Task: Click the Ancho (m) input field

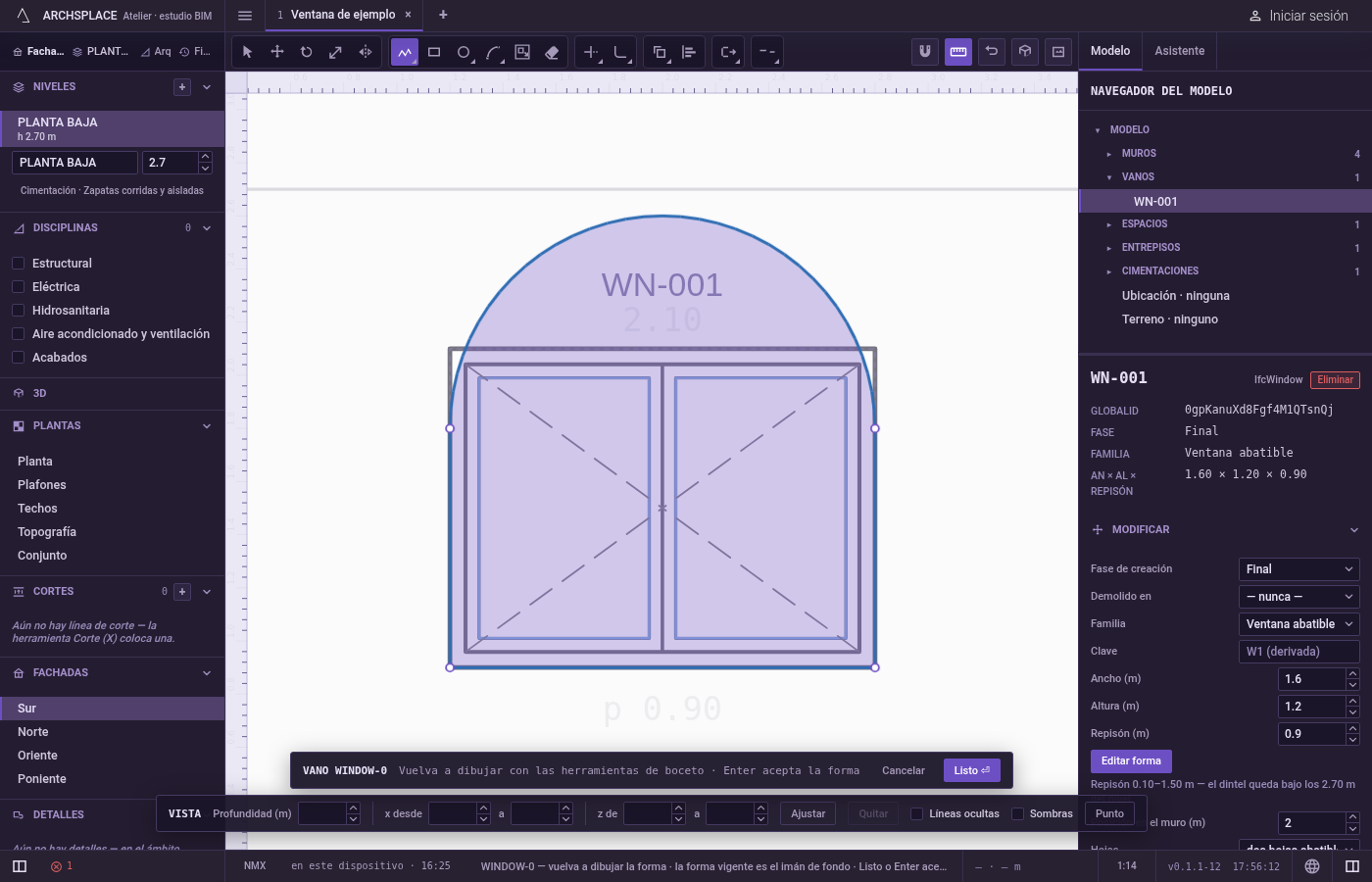Action: tap(1312, 679)
